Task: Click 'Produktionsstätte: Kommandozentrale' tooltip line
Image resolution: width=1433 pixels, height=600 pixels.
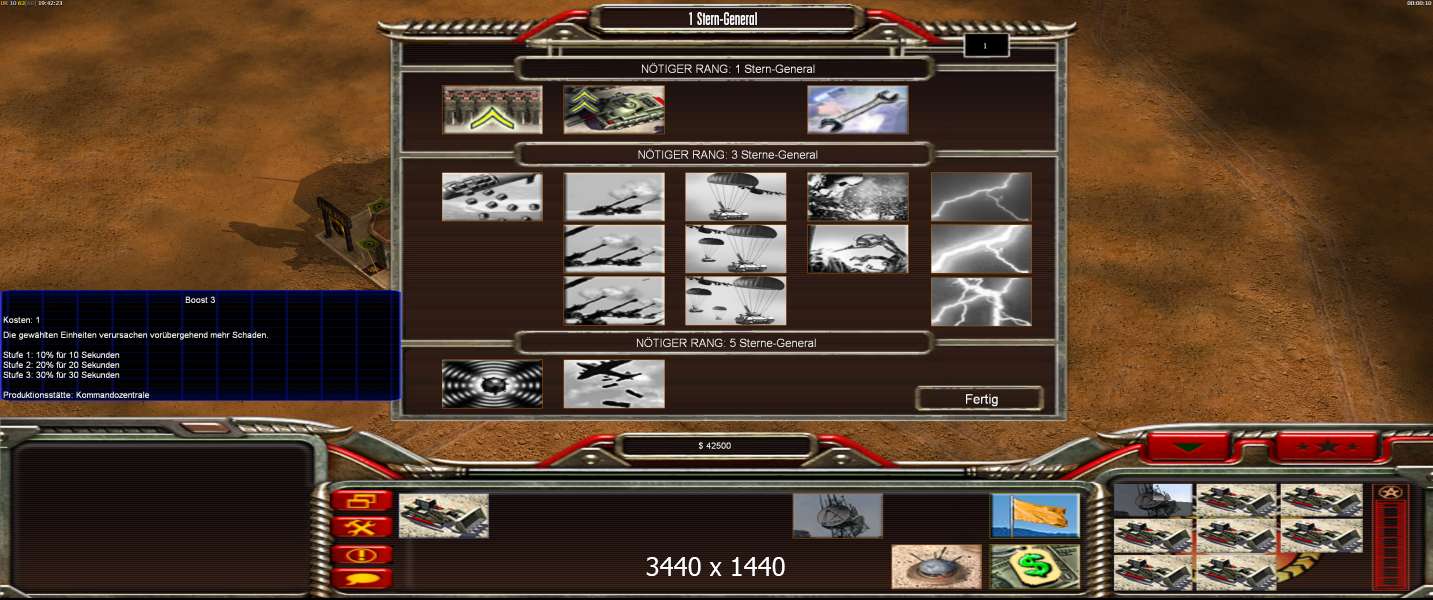Action: point(76,395)
